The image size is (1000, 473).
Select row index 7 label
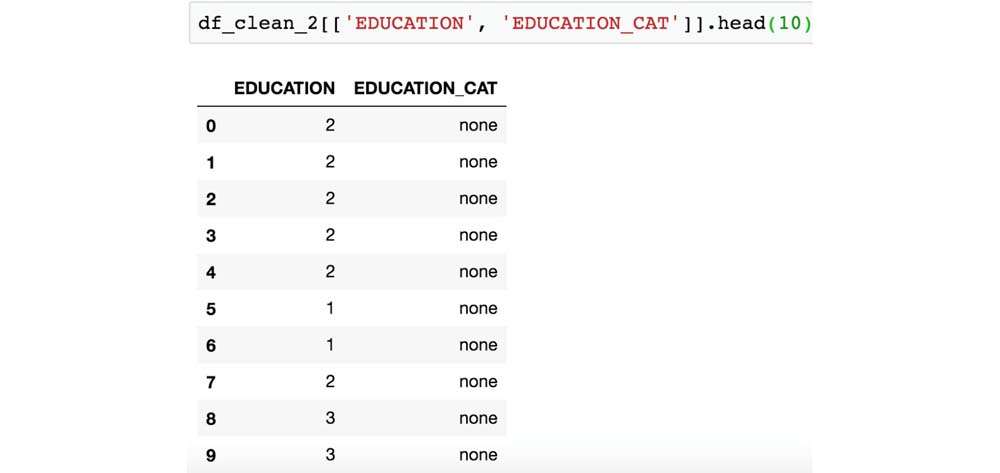(x=211, y=382)
